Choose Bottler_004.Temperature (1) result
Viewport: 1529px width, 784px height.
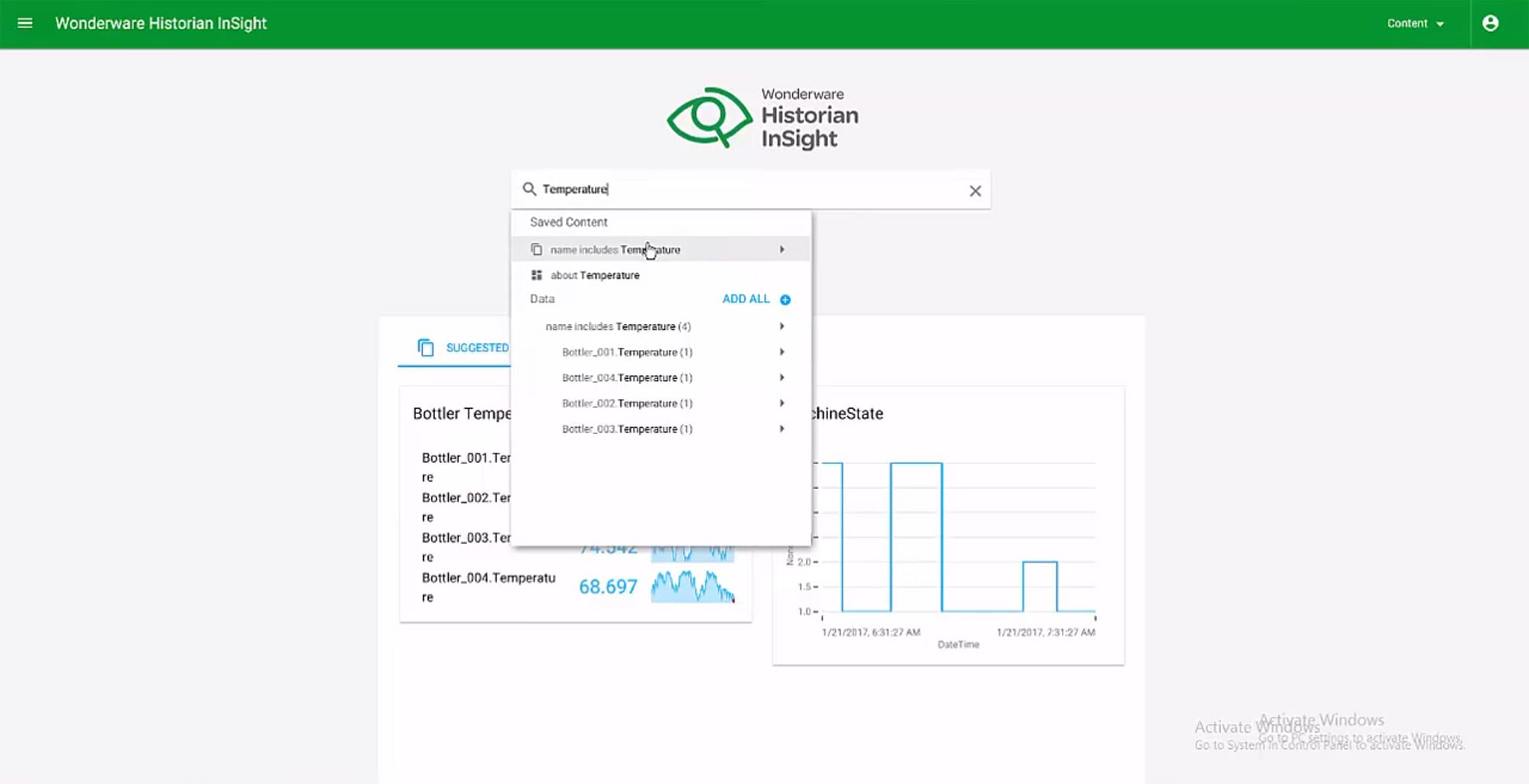pos(661,377)
